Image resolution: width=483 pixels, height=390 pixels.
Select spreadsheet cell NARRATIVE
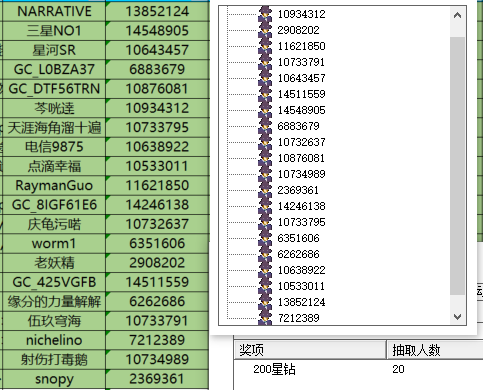pos(54,12)
